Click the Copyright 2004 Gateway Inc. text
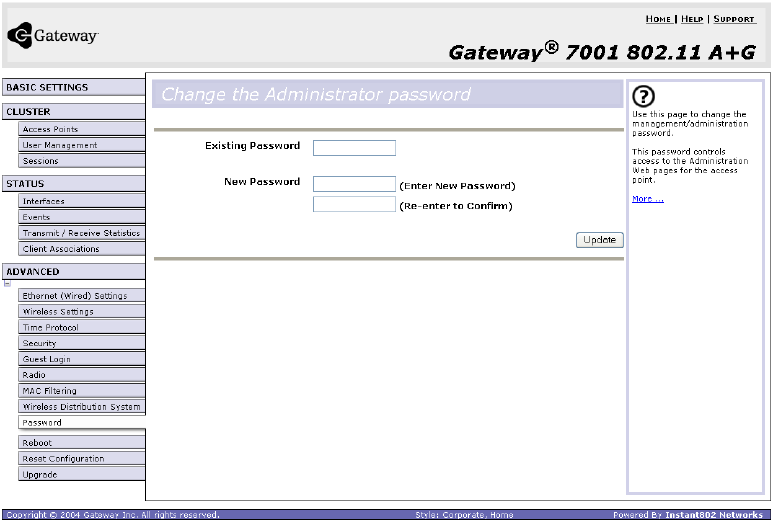Image resolution: width=773 pixels, height=521 pixels. pyautogui.click(x=112, y=515)
